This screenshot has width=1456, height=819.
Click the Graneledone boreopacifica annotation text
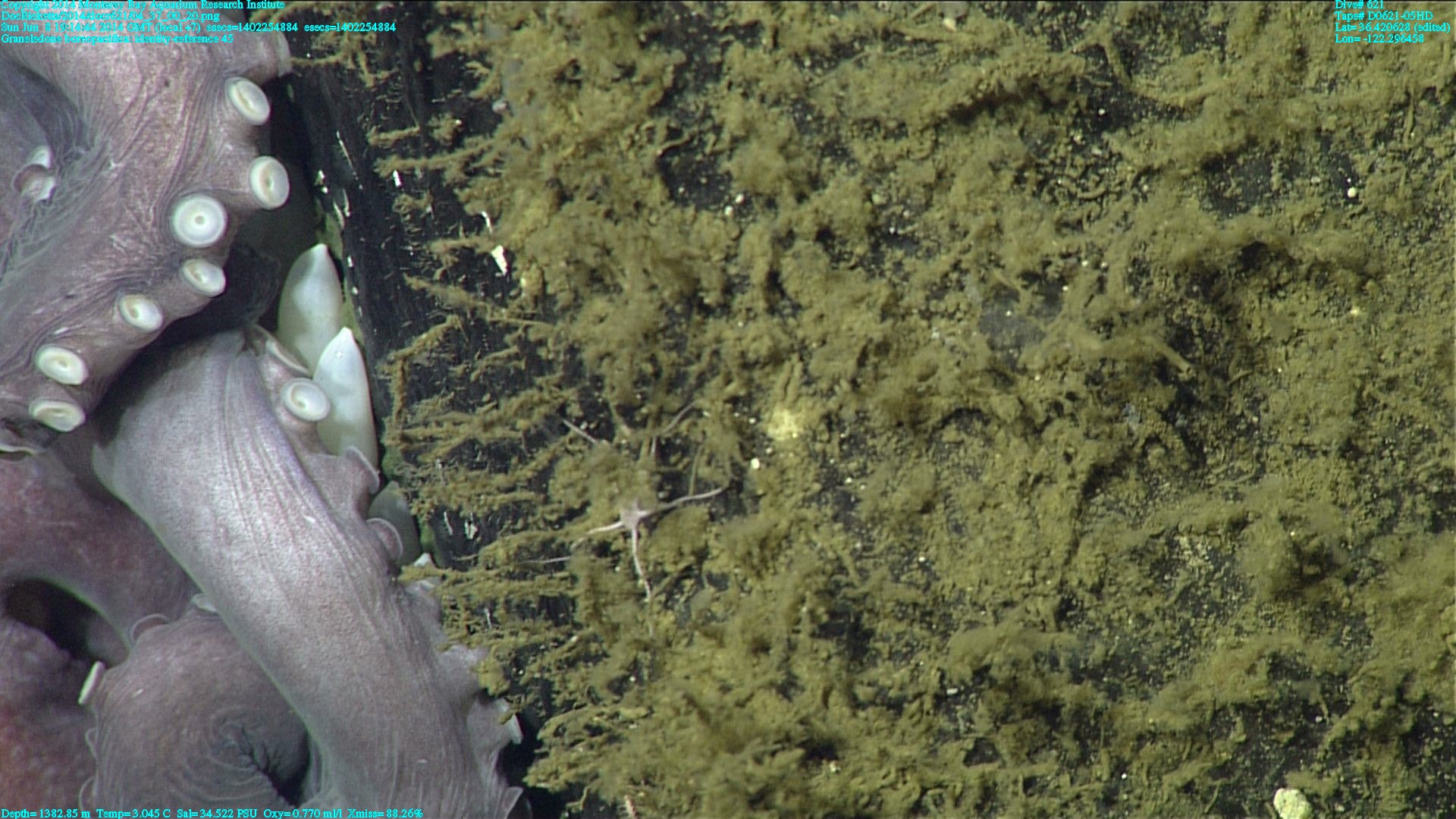click(x=117, y=38)
